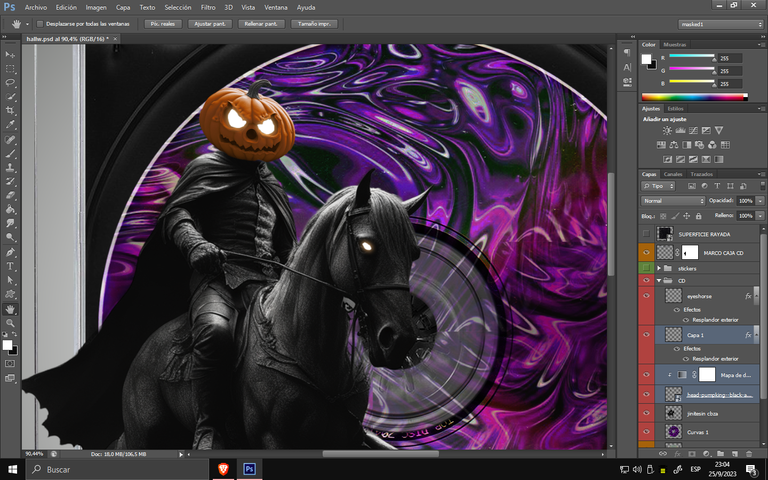Image resolution: width=768 pixels, height=480 pixels.
Task: Select the Eraser tool
Action: tap(10, 195)
